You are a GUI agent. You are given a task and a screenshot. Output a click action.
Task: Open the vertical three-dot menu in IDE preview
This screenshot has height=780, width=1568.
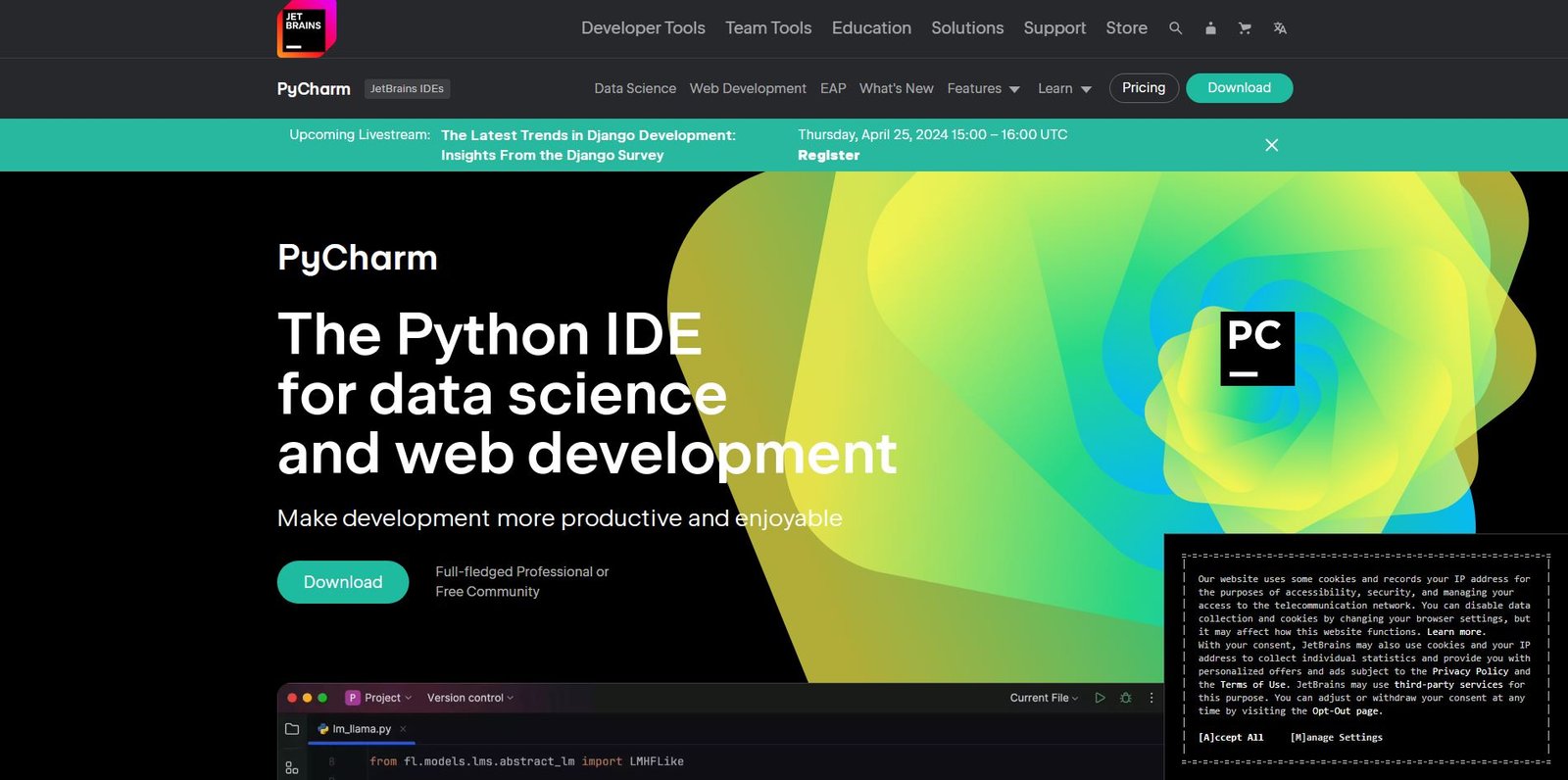pos(1151,698)
